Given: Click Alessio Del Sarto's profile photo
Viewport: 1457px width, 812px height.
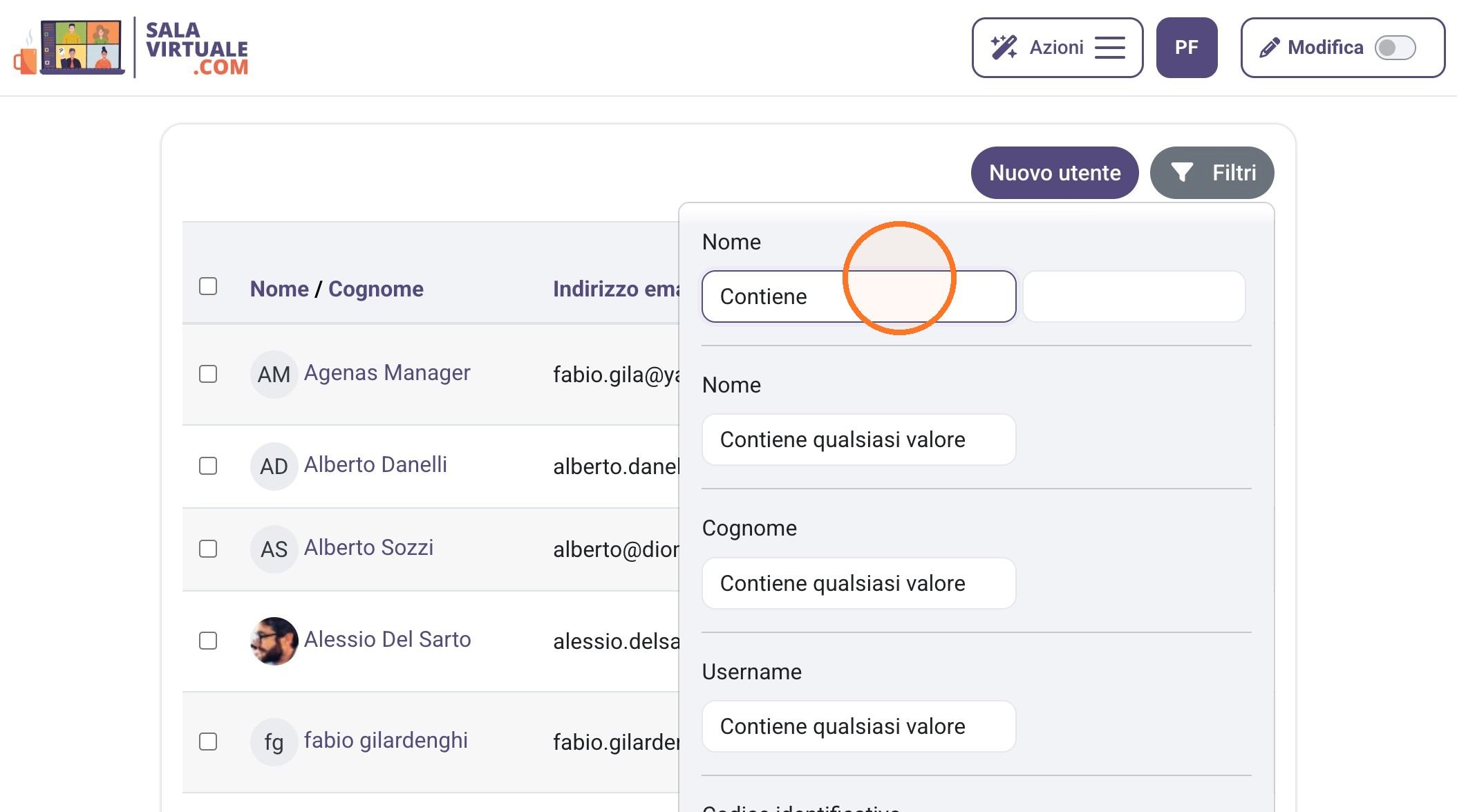Looking at the screenshot, I should click(x=274, y=641).
